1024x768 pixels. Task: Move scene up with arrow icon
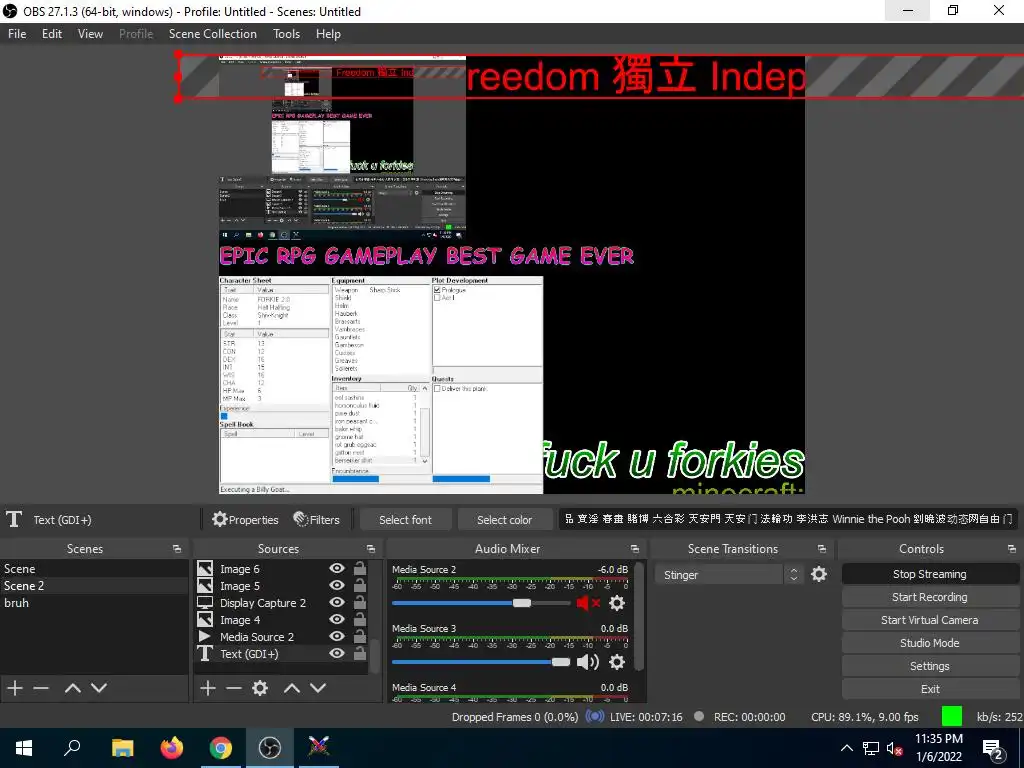point(72,688)
